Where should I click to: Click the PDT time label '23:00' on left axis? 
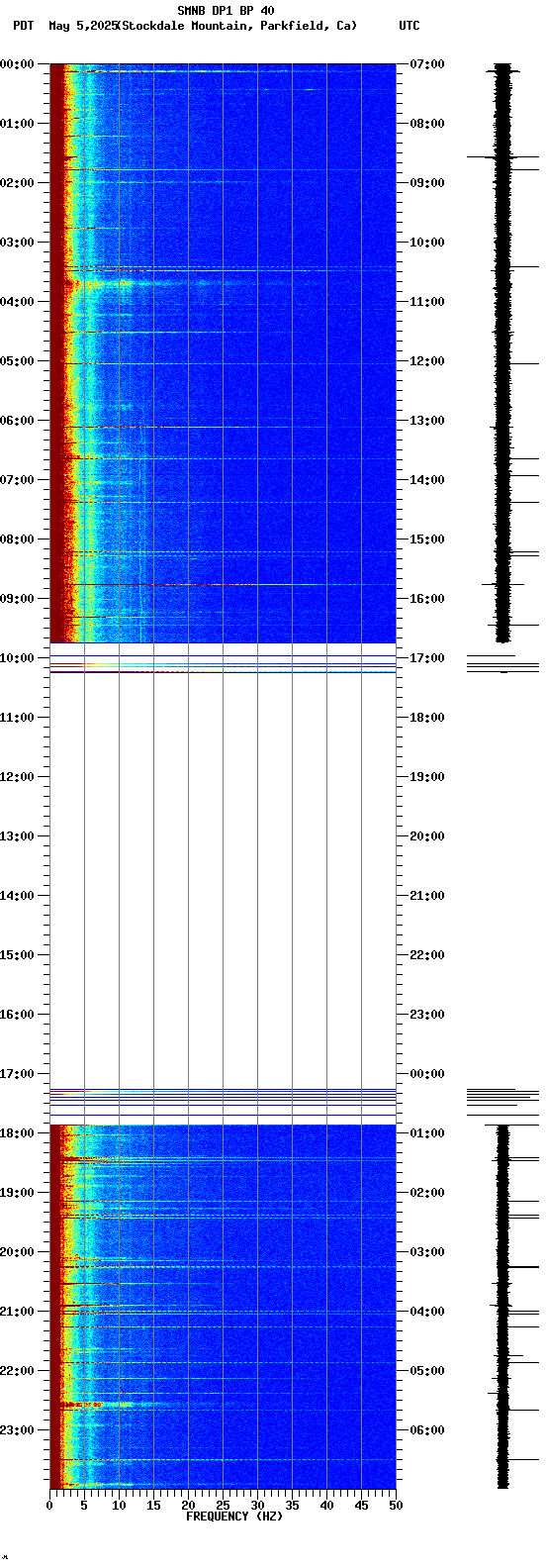coord(18,1430)
